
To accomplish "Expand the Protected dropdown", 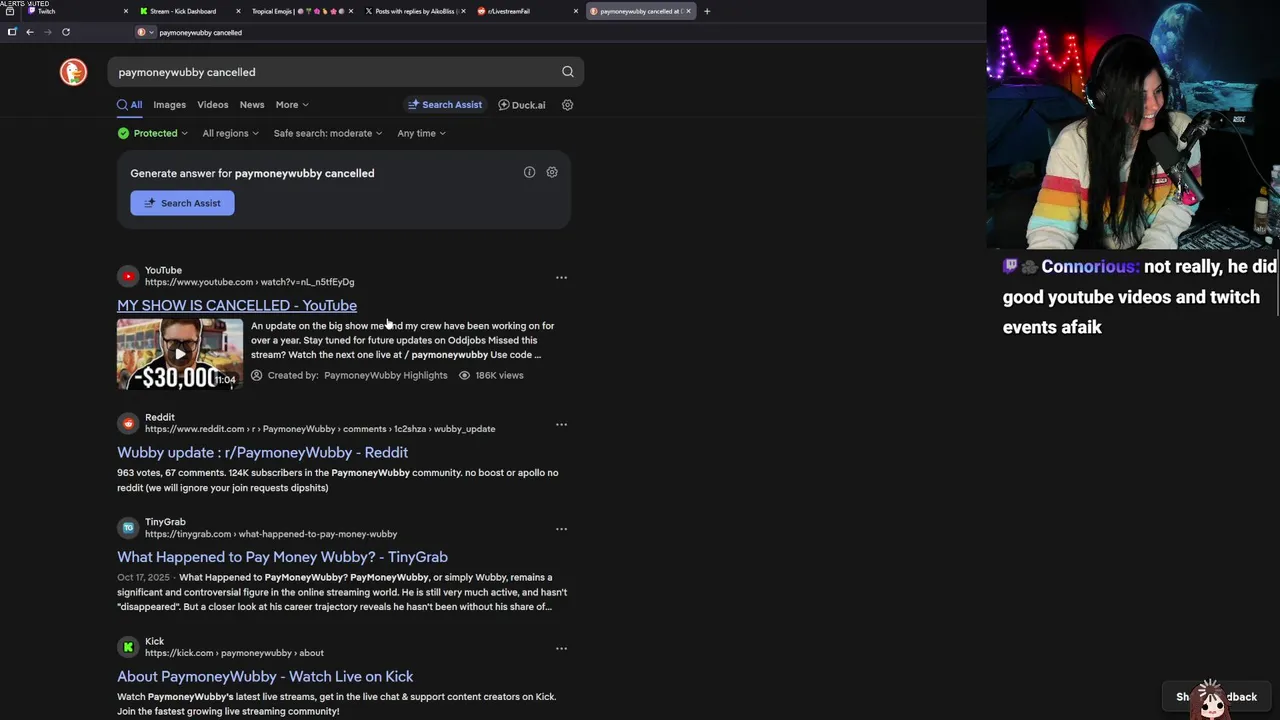I will click(x=152, y=133).
